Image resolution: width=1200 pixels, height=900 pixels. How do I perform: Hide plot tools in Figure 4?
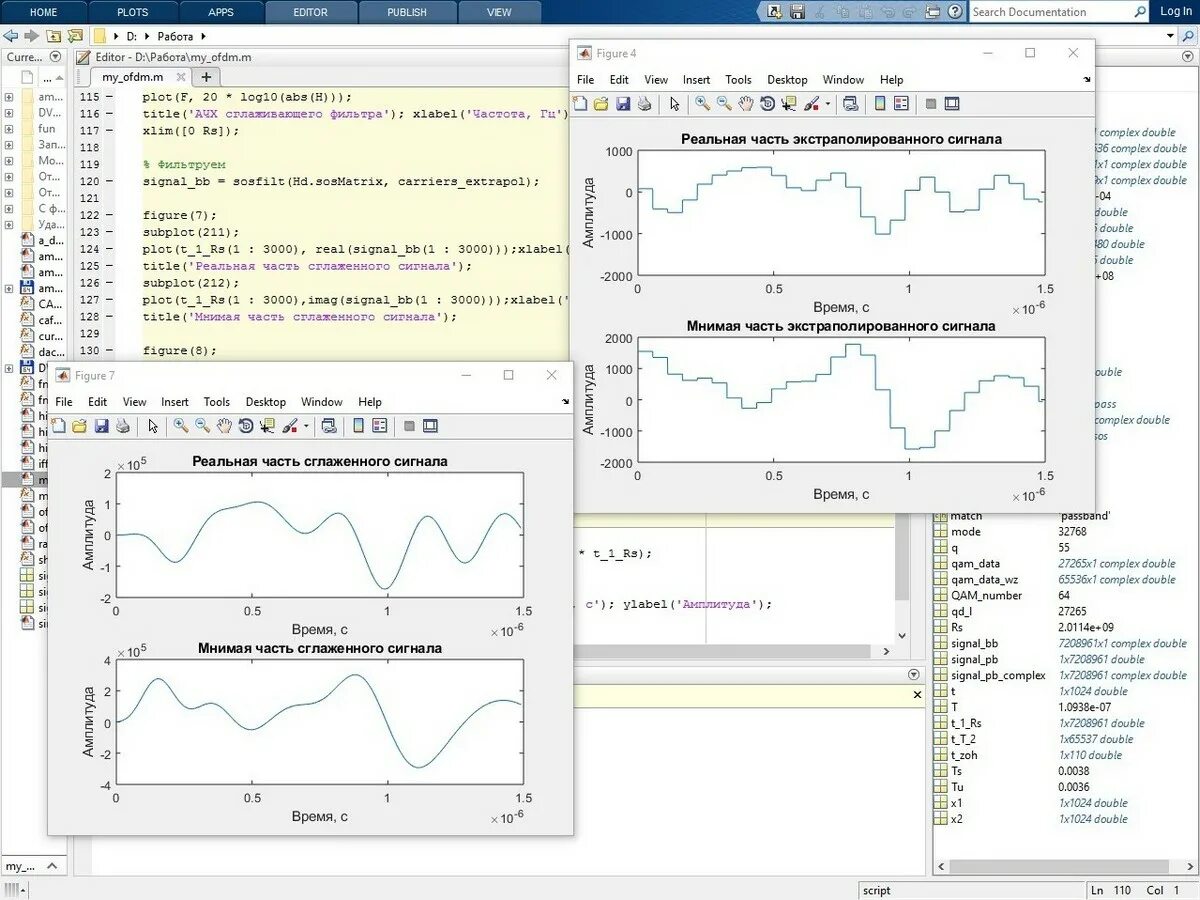point(931,103)
